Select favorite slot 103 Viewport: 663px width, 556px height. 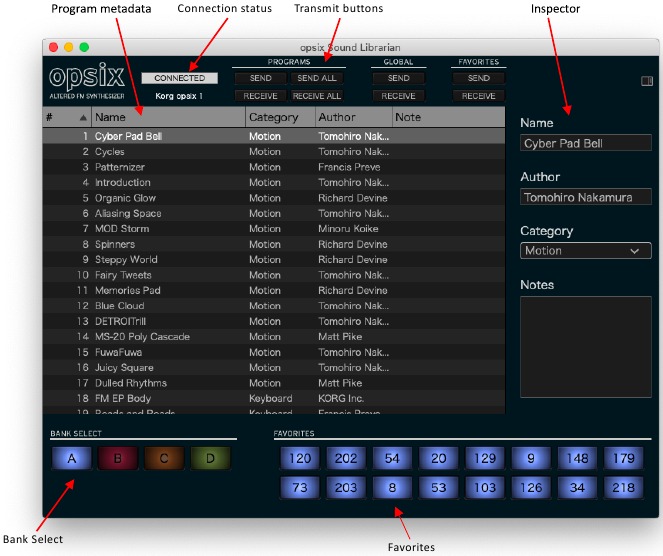(485, 488)
